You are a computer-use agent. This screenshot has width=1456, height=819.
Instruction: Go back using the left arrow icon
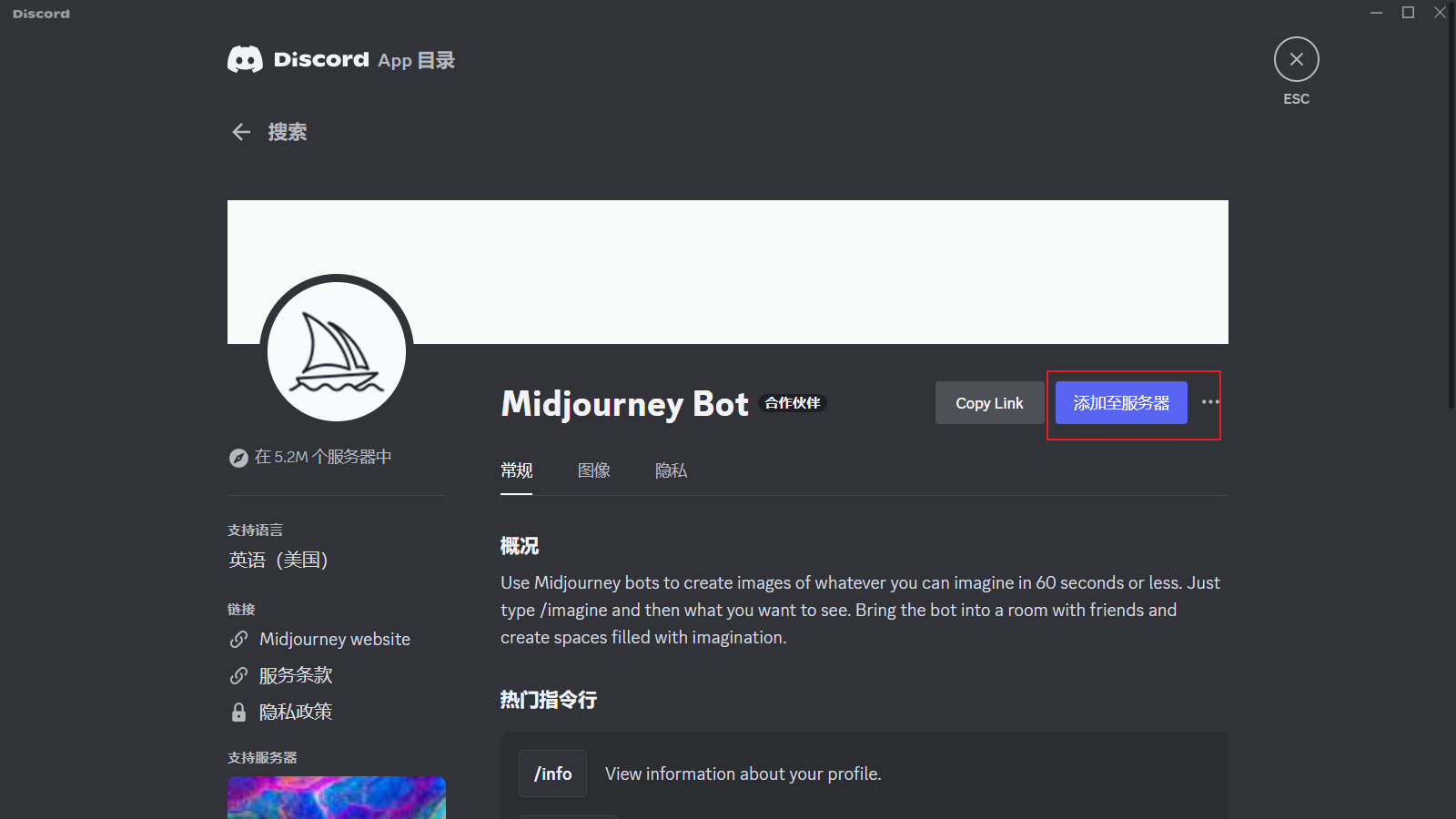pyautogui.click(x=241, y=132)
